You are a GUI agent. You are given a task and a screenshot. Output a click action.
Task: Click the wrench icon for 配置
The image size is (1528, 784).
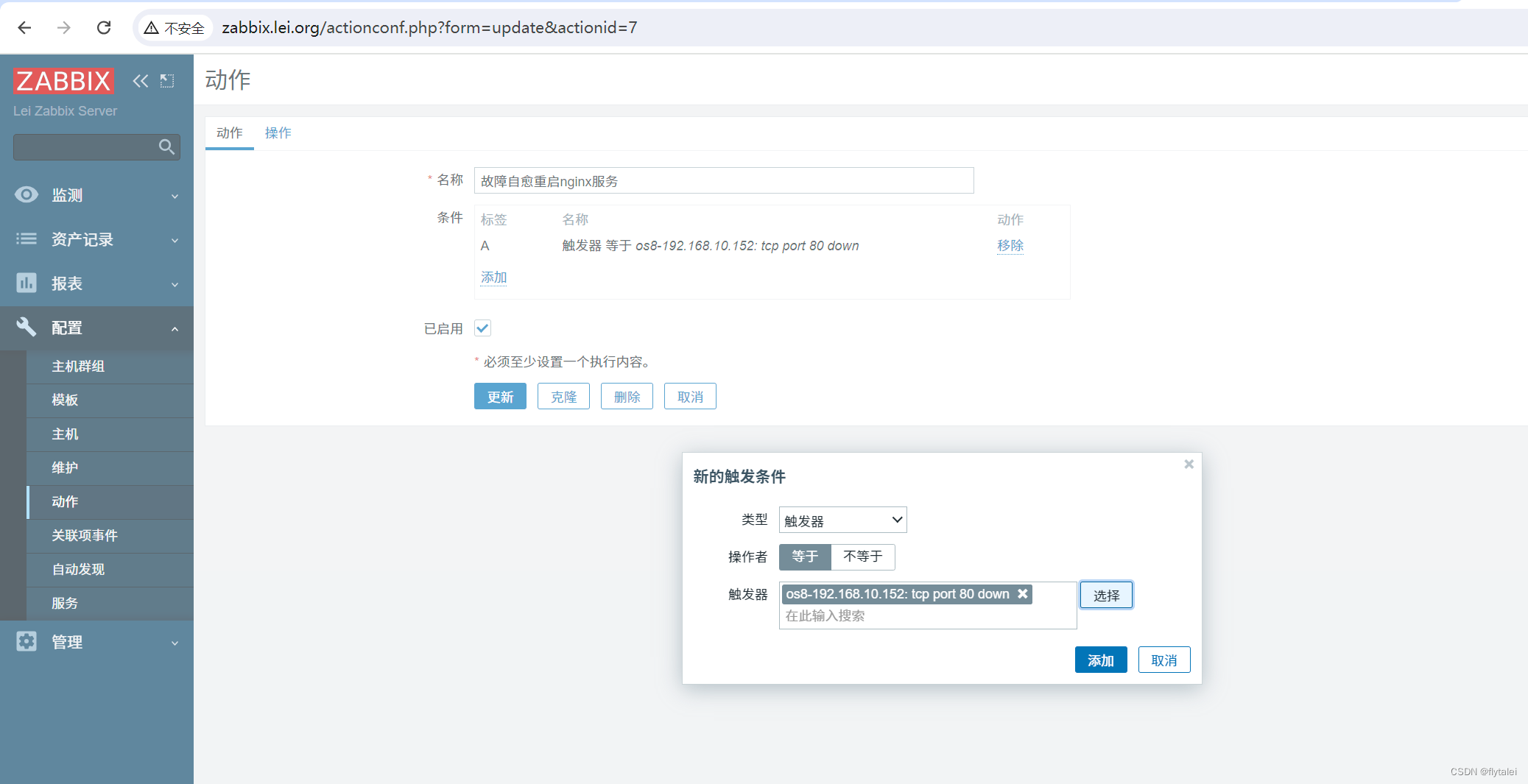(27, 327)
